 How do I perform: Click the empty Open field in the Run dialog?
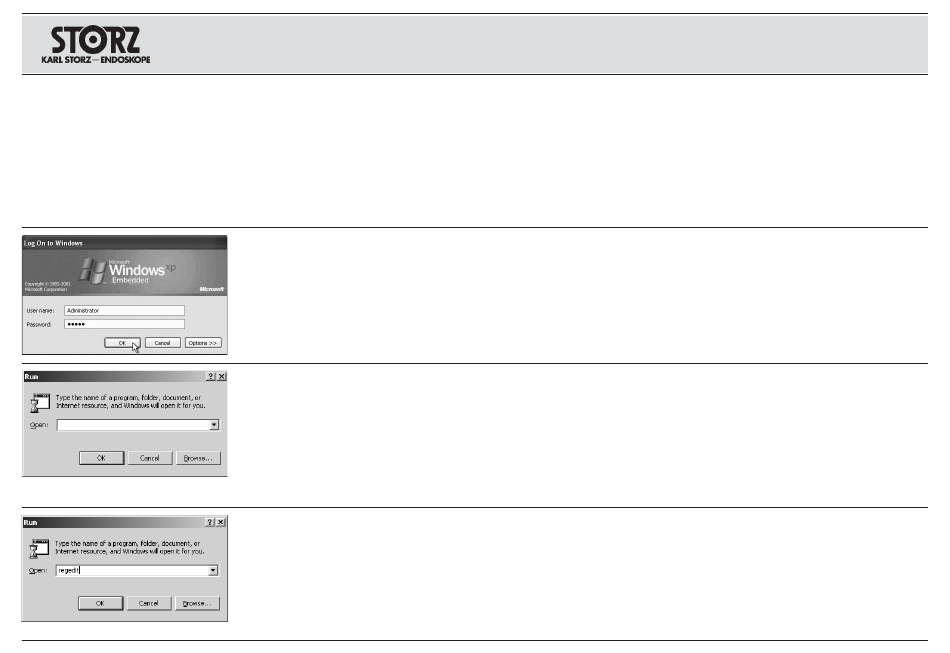coord(133,425)
